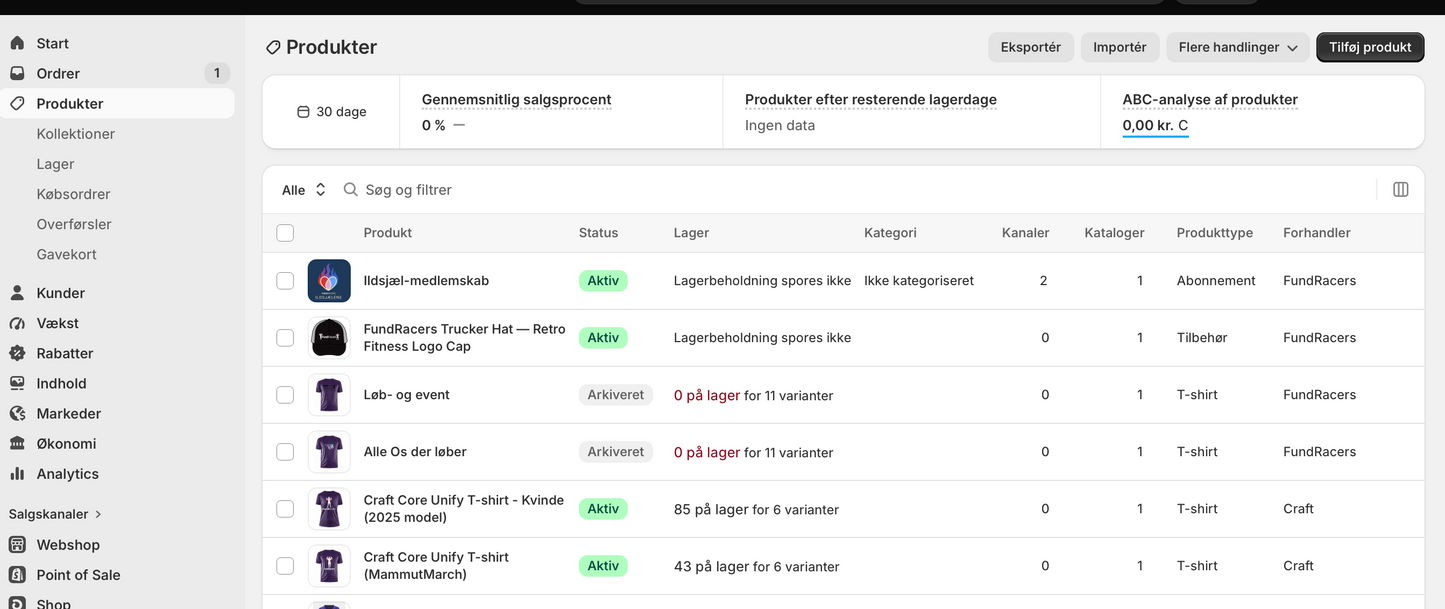Open product name Ildsjæl-medlemskab

coord(426,281)
